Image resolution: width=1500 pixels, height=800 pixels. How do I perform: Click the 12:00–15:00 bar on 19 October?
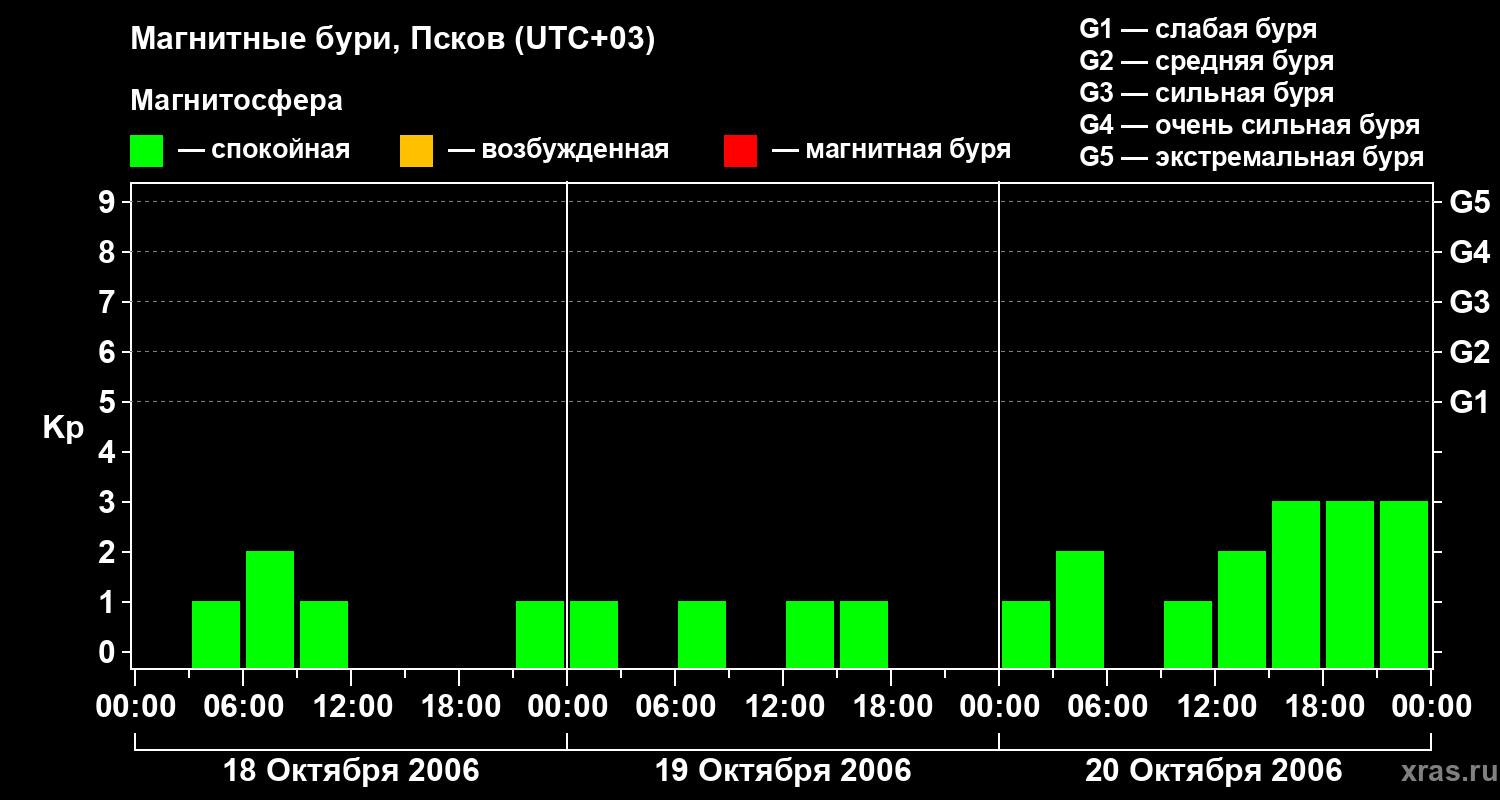[810, 634]
